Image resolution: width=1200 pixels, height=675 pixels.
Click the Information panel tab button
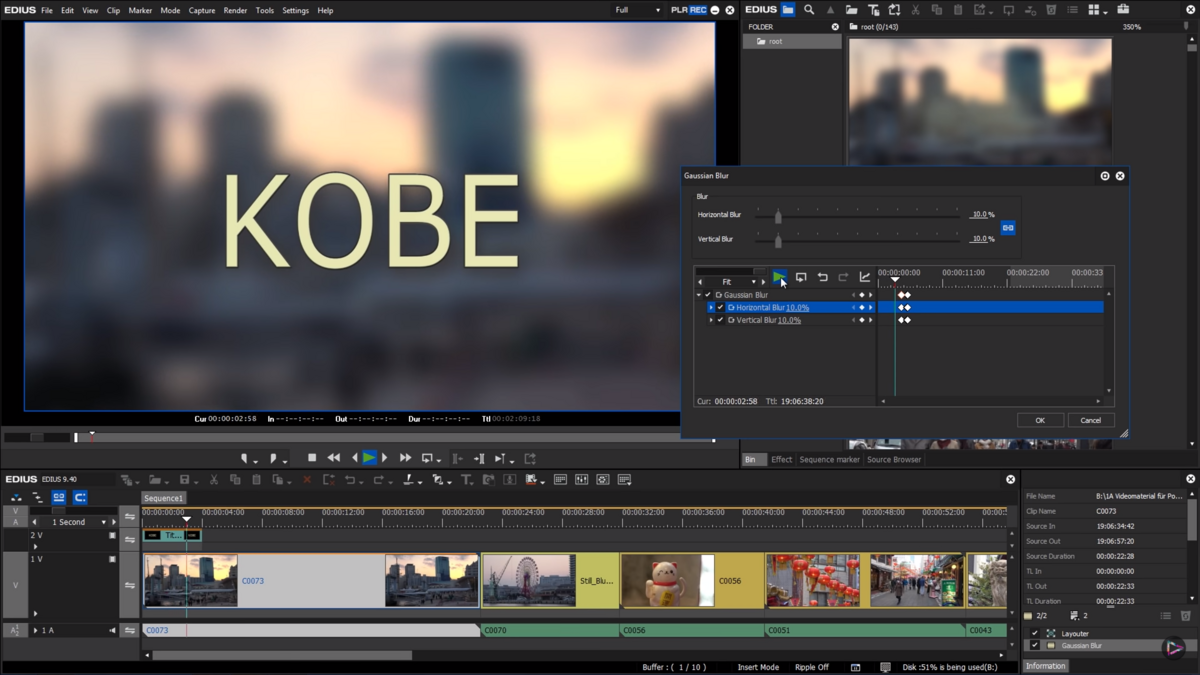(1045, 666)
